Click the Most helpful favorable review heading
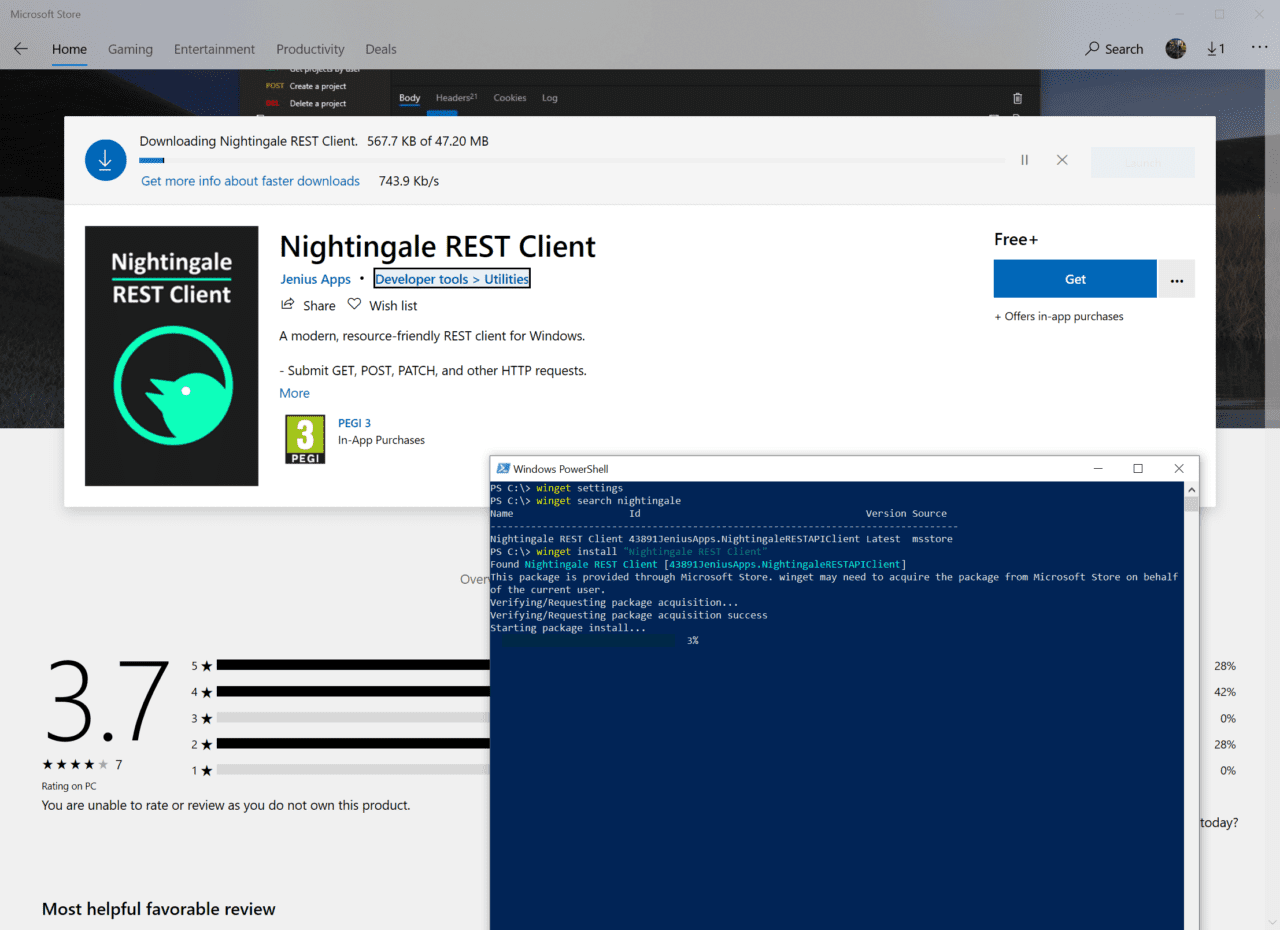Screen dimensions: 1280x930 [x=158, y=909]
